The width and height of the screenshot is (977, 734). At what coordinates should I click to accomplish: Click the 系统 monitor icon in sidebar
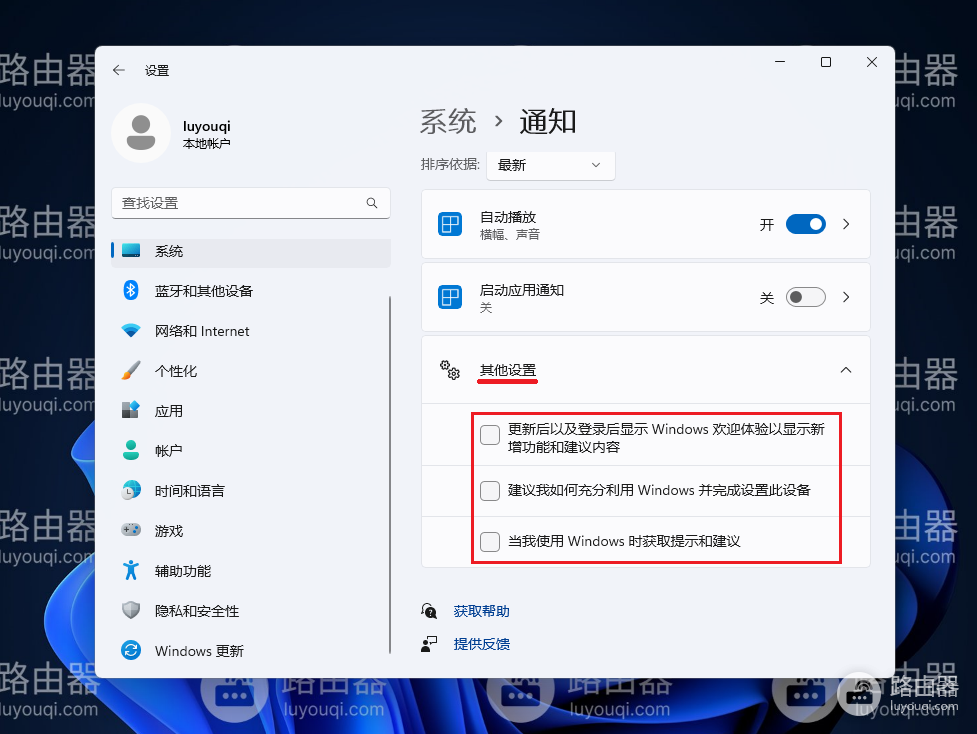pos(131,250)
